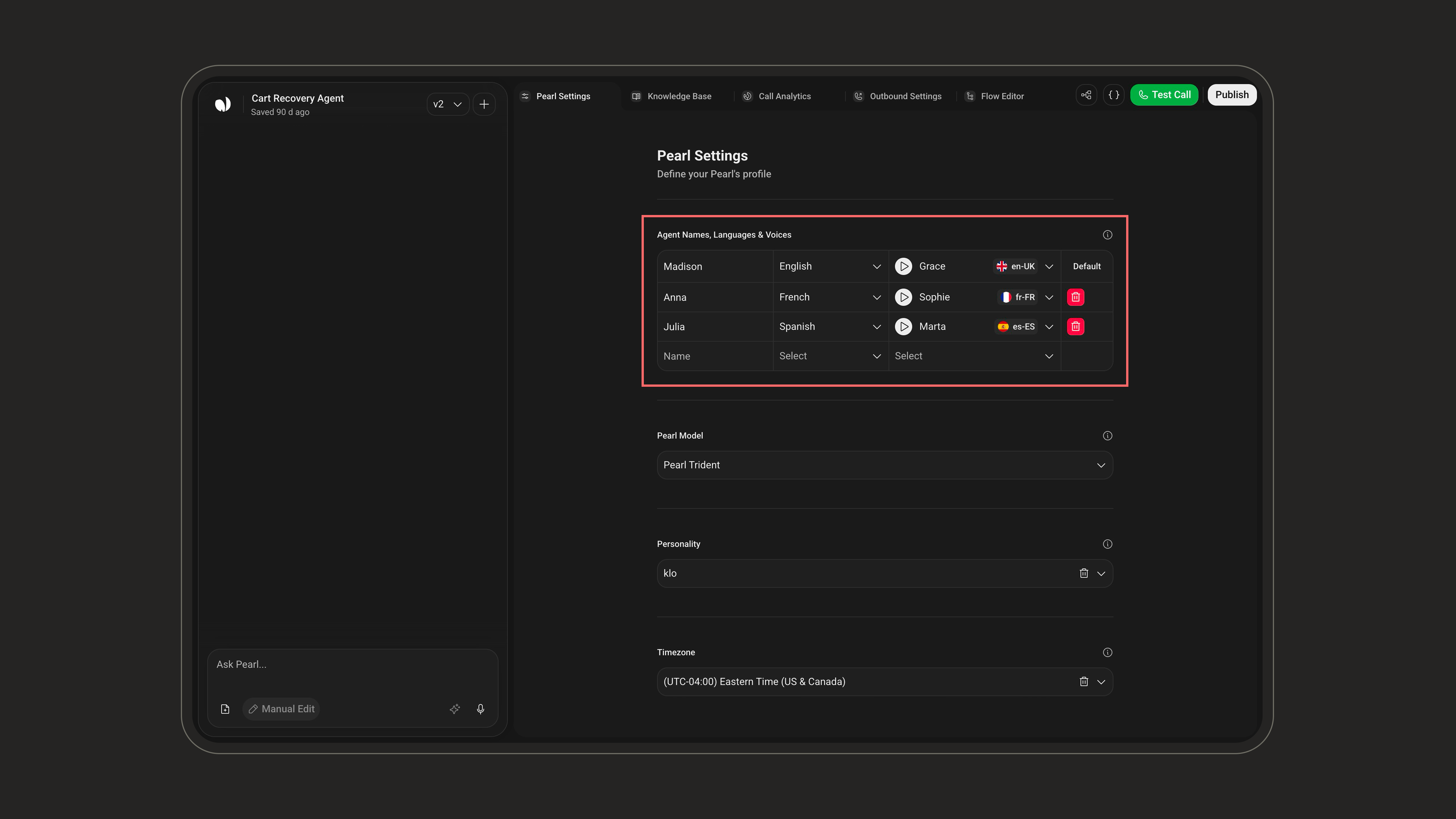Click the Cart Recovery Agent title
Image resolution: width=1456 pixels, height=819 pixels.
point(297,98)
